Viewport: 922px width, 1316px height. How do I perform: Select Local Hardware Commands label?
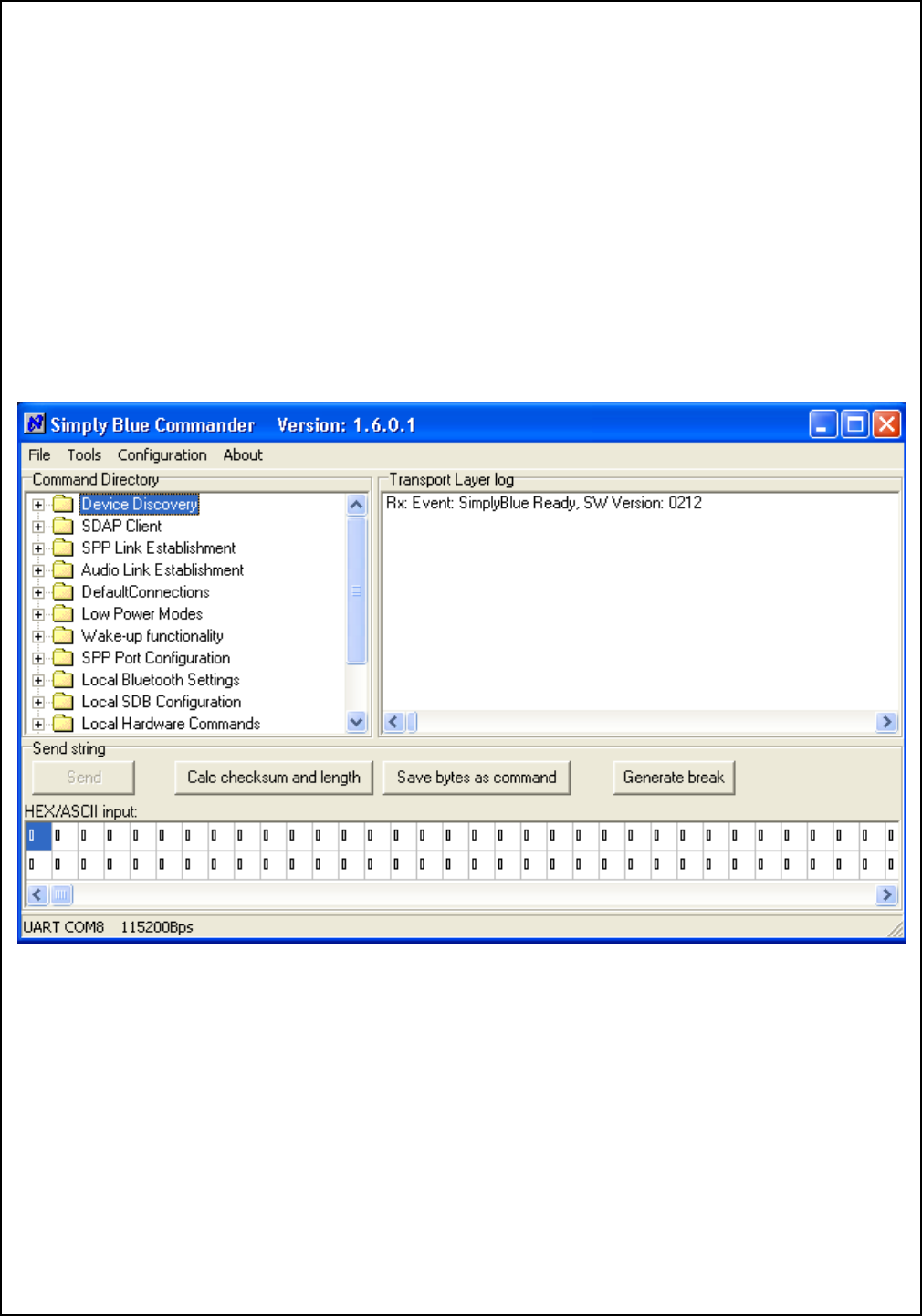coord(171,723)
